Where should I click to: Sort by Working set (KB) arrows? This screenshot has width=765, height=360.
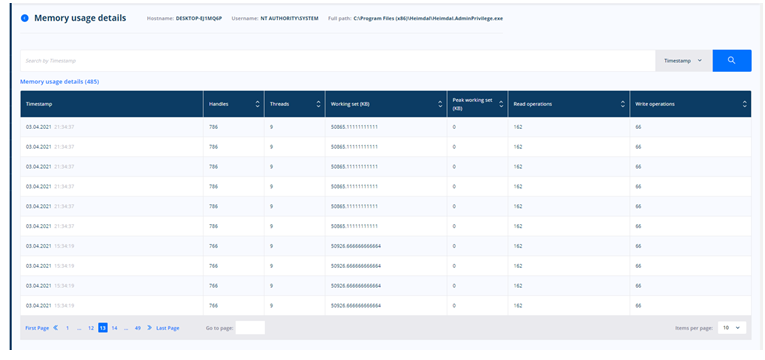click(440, 104)
